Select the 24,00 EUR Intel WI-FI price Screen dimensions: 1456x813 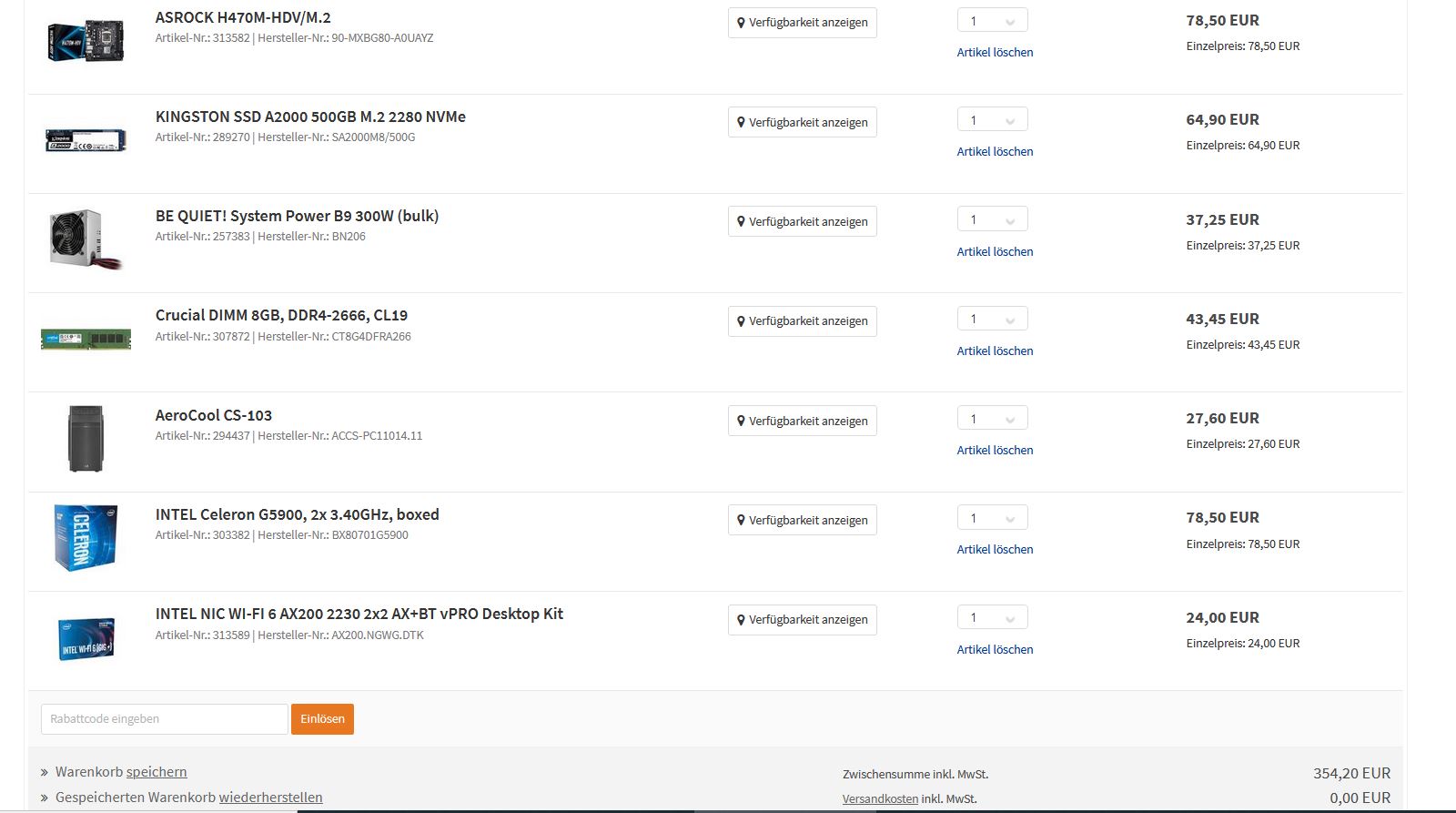coord(1222,617)
